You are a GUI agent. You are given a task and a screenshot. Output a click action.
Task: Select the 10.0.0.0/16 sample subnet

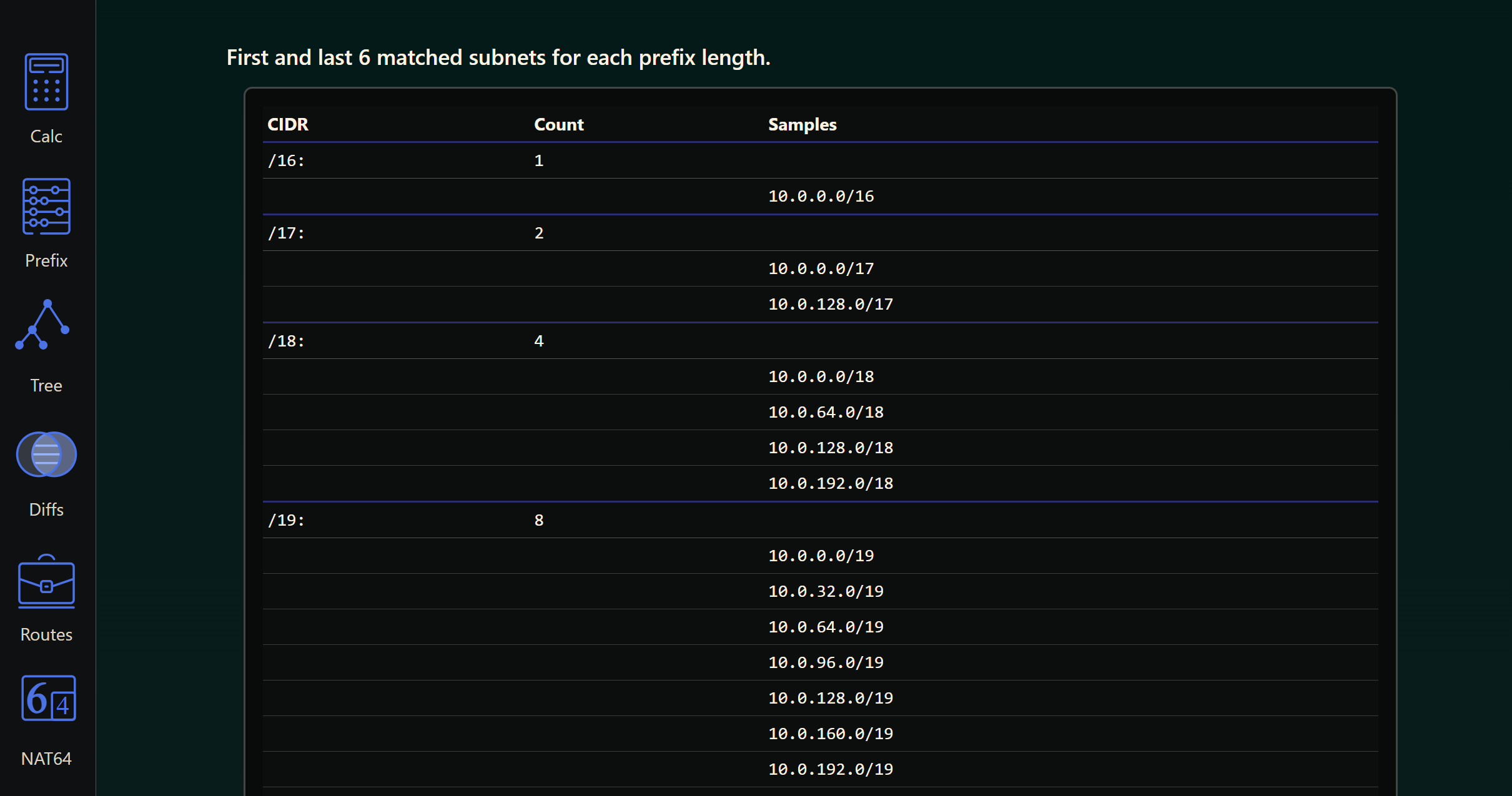tap(821, 196)
